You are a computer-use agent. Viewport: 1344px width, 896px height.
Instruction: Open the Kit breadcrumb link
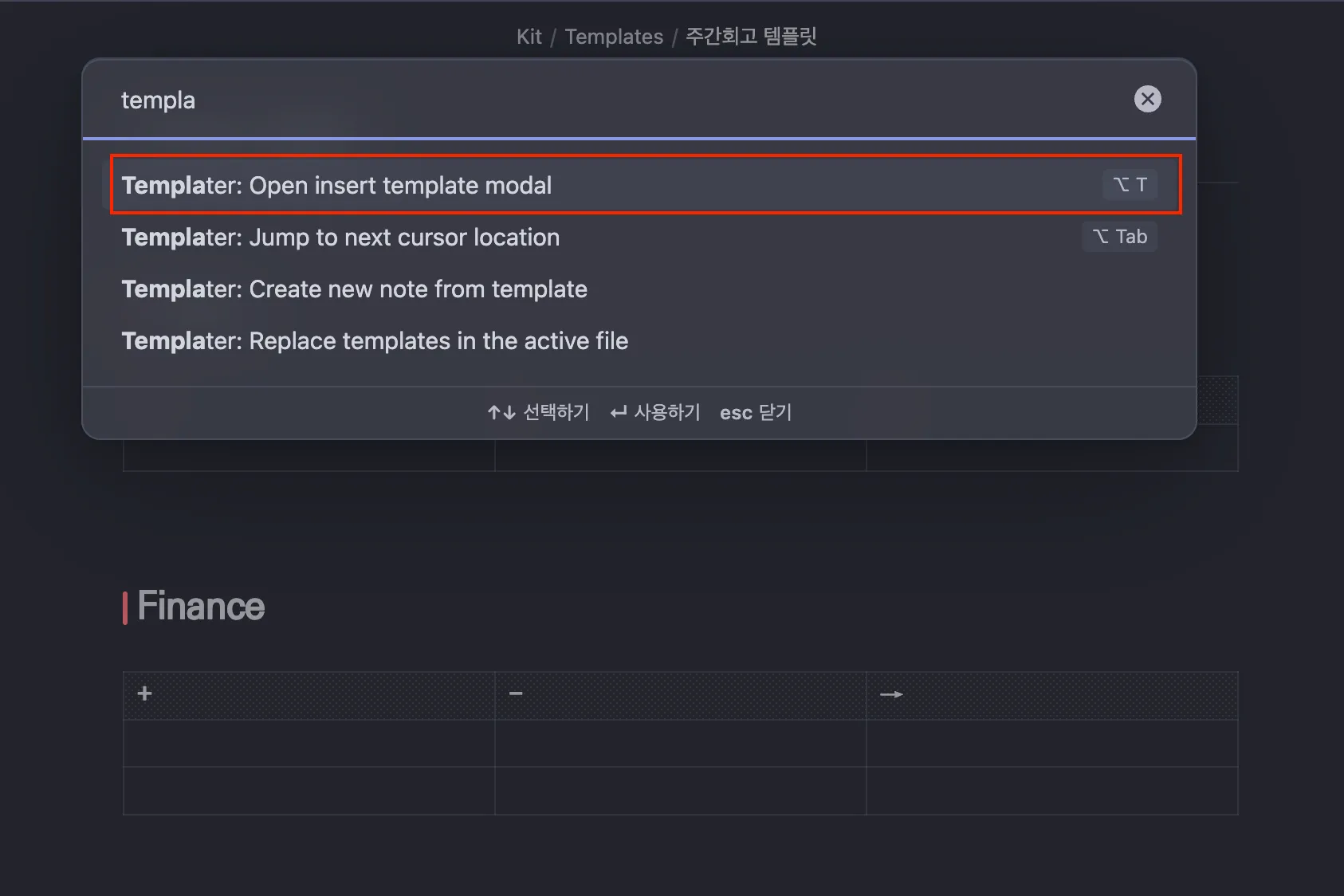click(x=529, y=36)
